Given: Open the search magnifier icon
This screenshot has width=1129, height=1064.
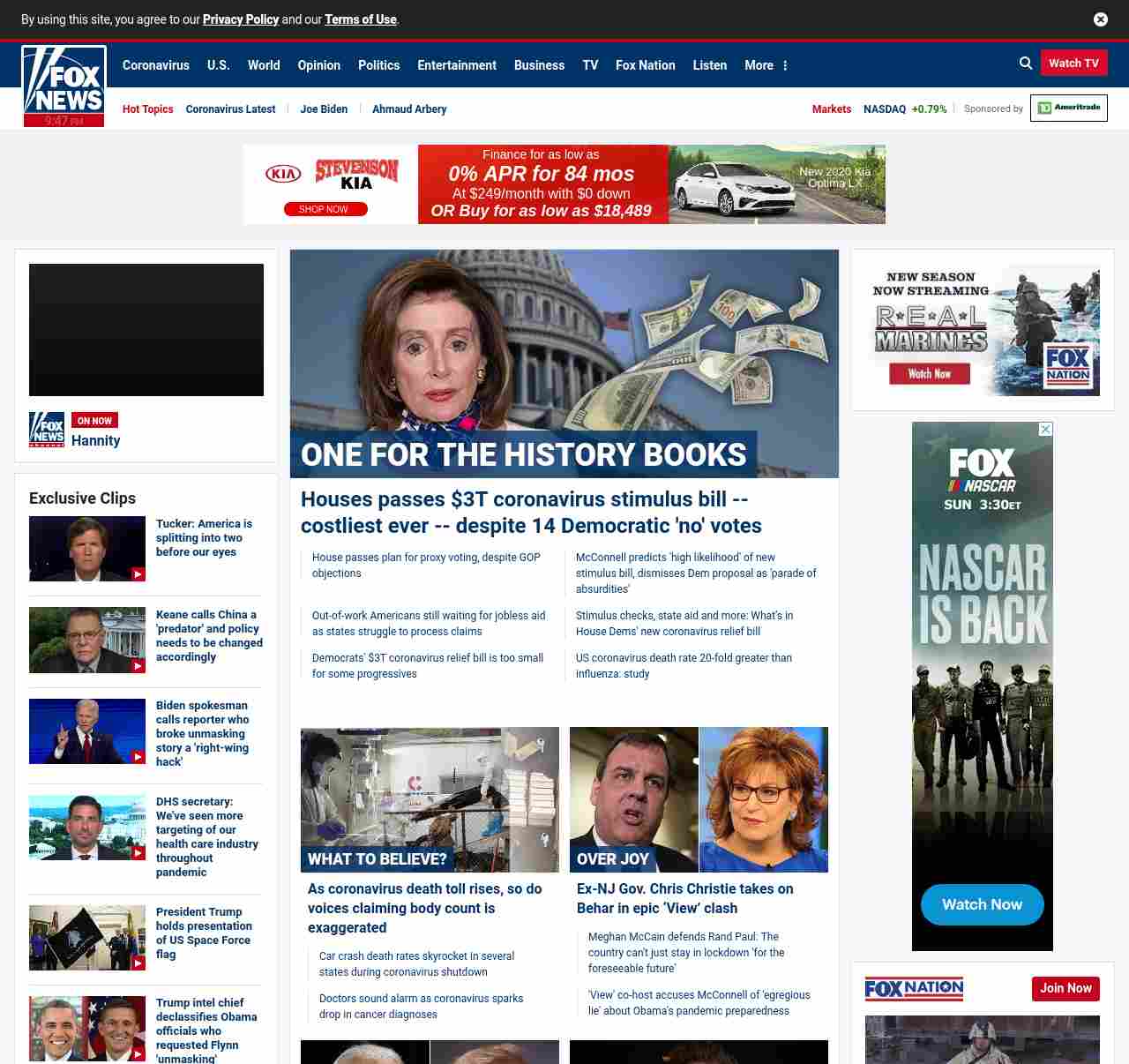Looking at the screenshot, I should (x=1026, y=64).
